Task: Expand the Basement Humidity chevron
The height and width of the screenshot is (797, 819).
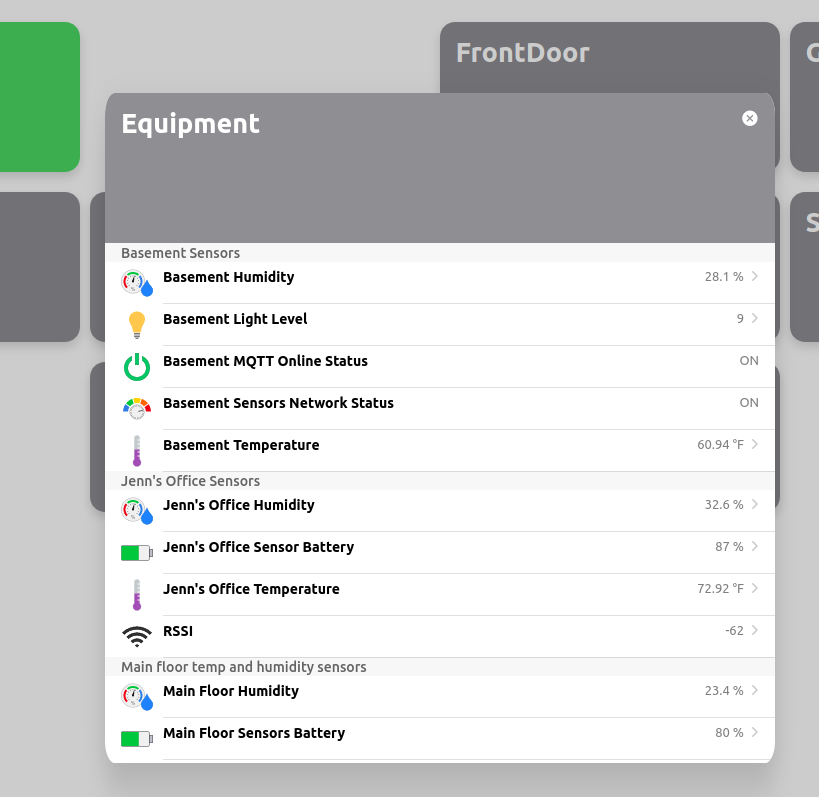Action: tap(755, 277)
